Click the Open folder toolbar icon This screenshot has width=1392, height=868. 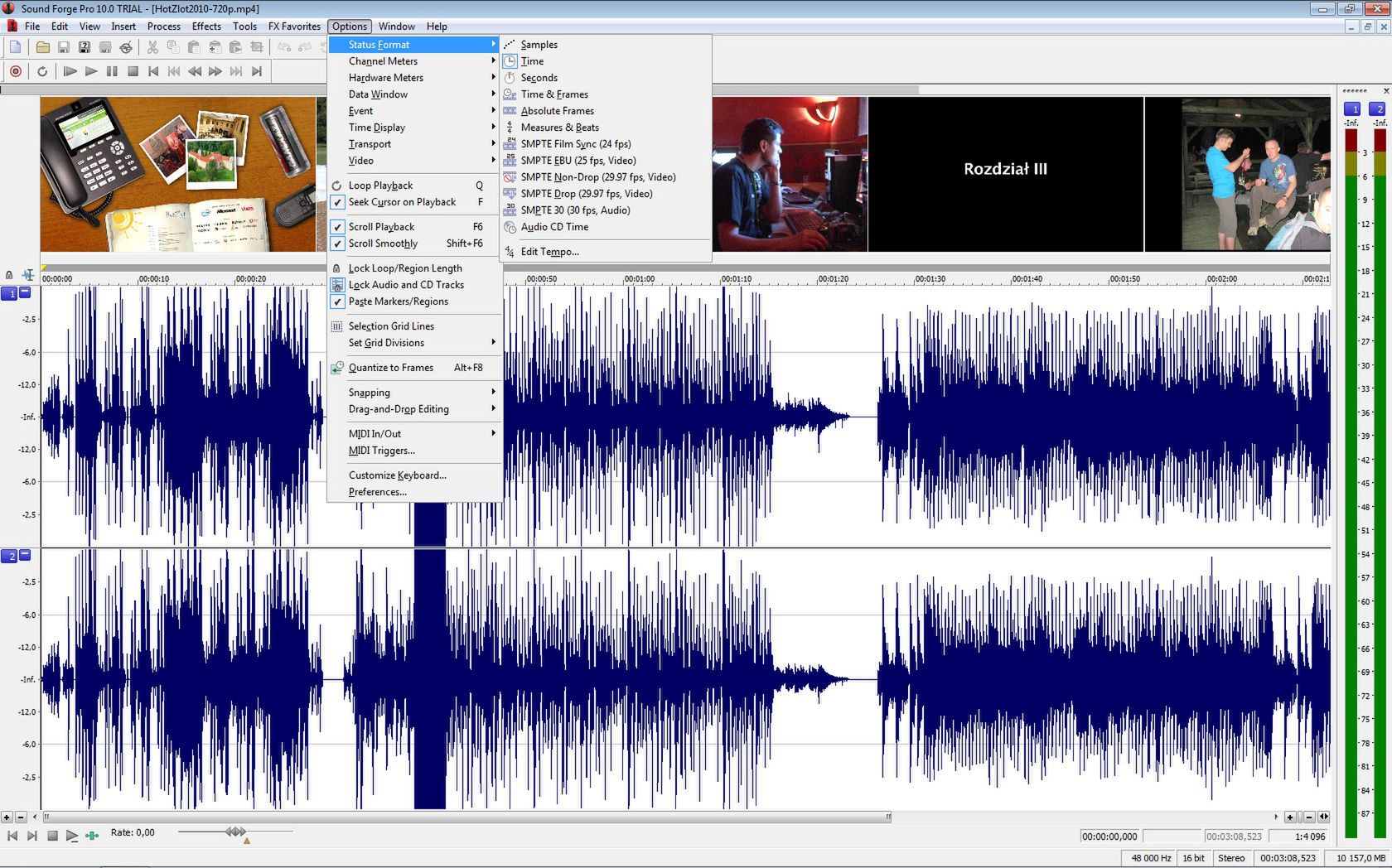pyautogui.click(x=42, y=48)
